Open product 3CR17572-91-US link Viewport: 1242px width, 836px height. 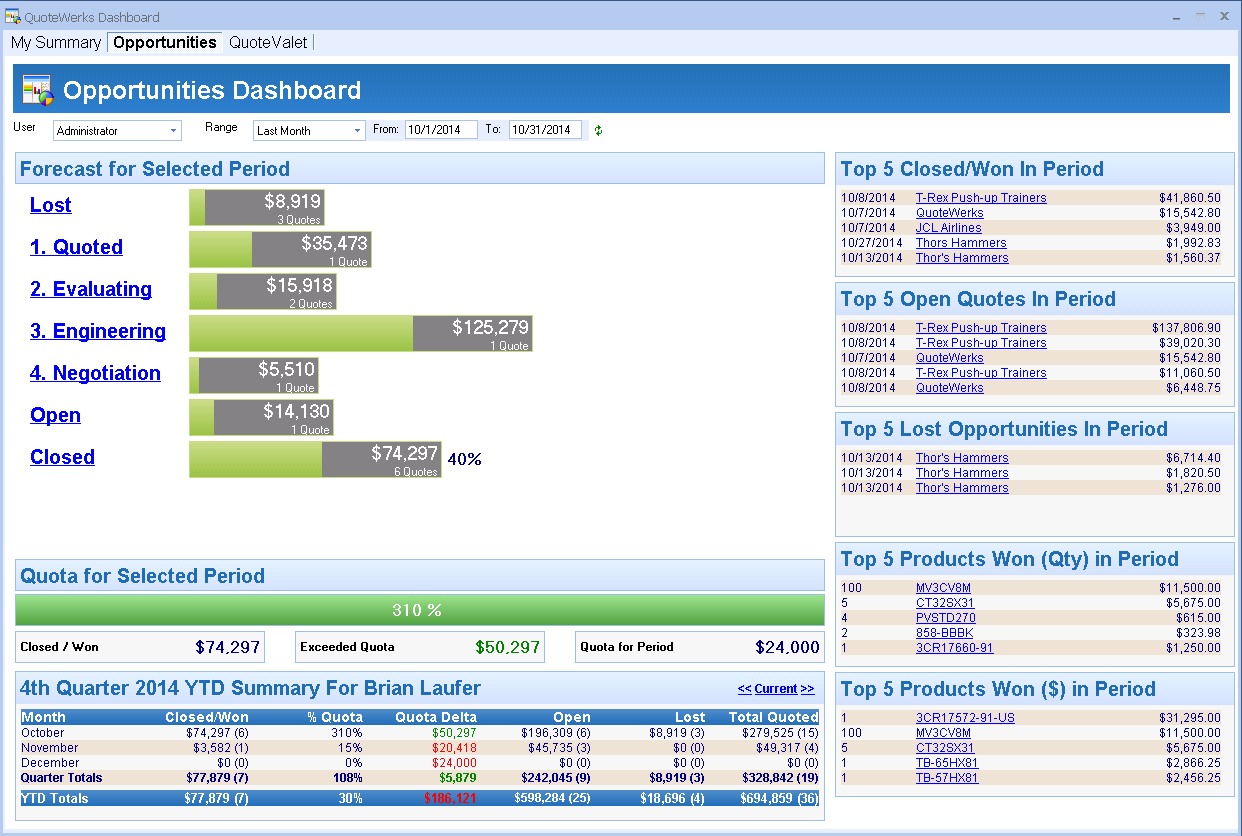(x=965, y=718)
